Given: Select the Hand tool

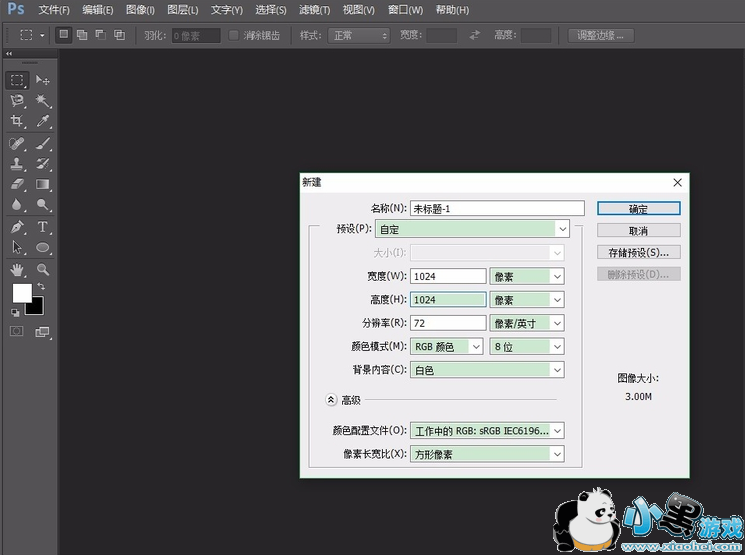Looking at the screenshot, I should point(17,269).
